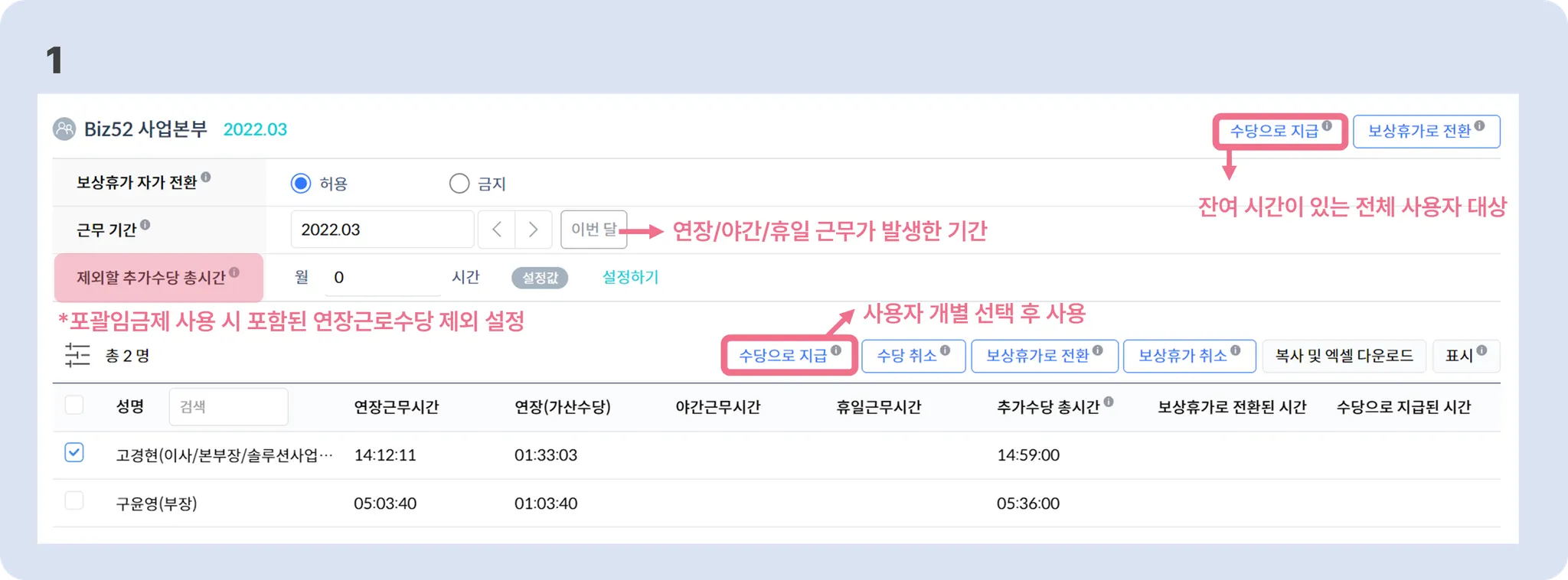Image resolution: width=1568 pixels, height=580 pixels.
Task: Select the 허용 radio option
Action: (x=301, y=184)
